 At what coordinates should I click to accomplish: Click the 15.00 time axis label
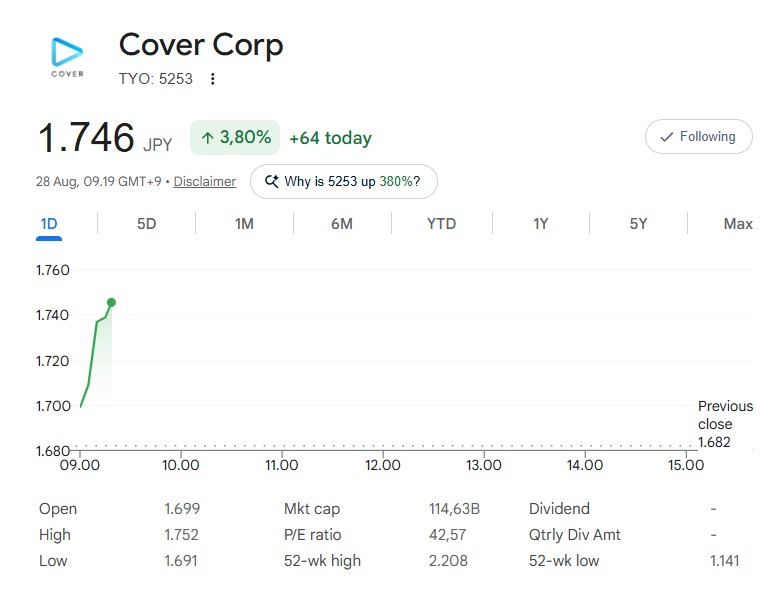(x=686, y=465)
